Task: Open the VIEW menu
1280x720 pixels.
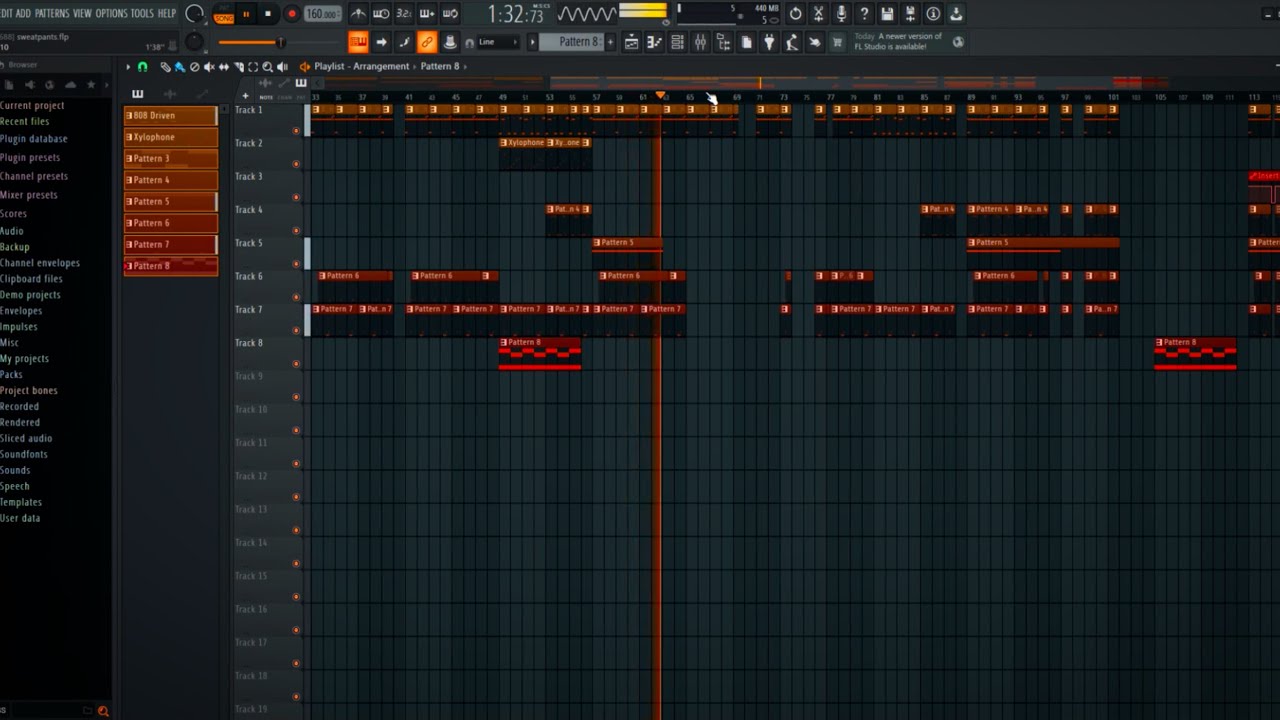Action: coord(82,13)
